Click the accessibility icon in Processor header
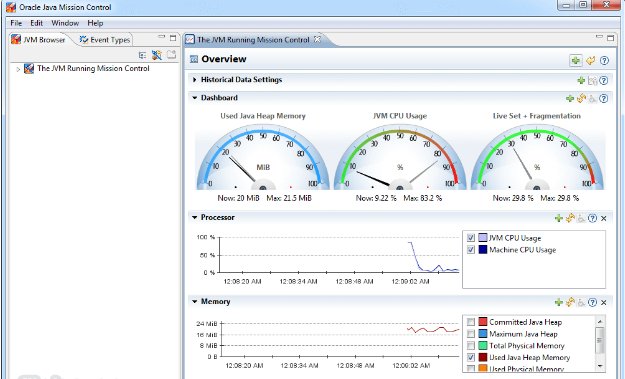Screen dimensions: 625x379 pyautogui.click(x=582, y=218)
